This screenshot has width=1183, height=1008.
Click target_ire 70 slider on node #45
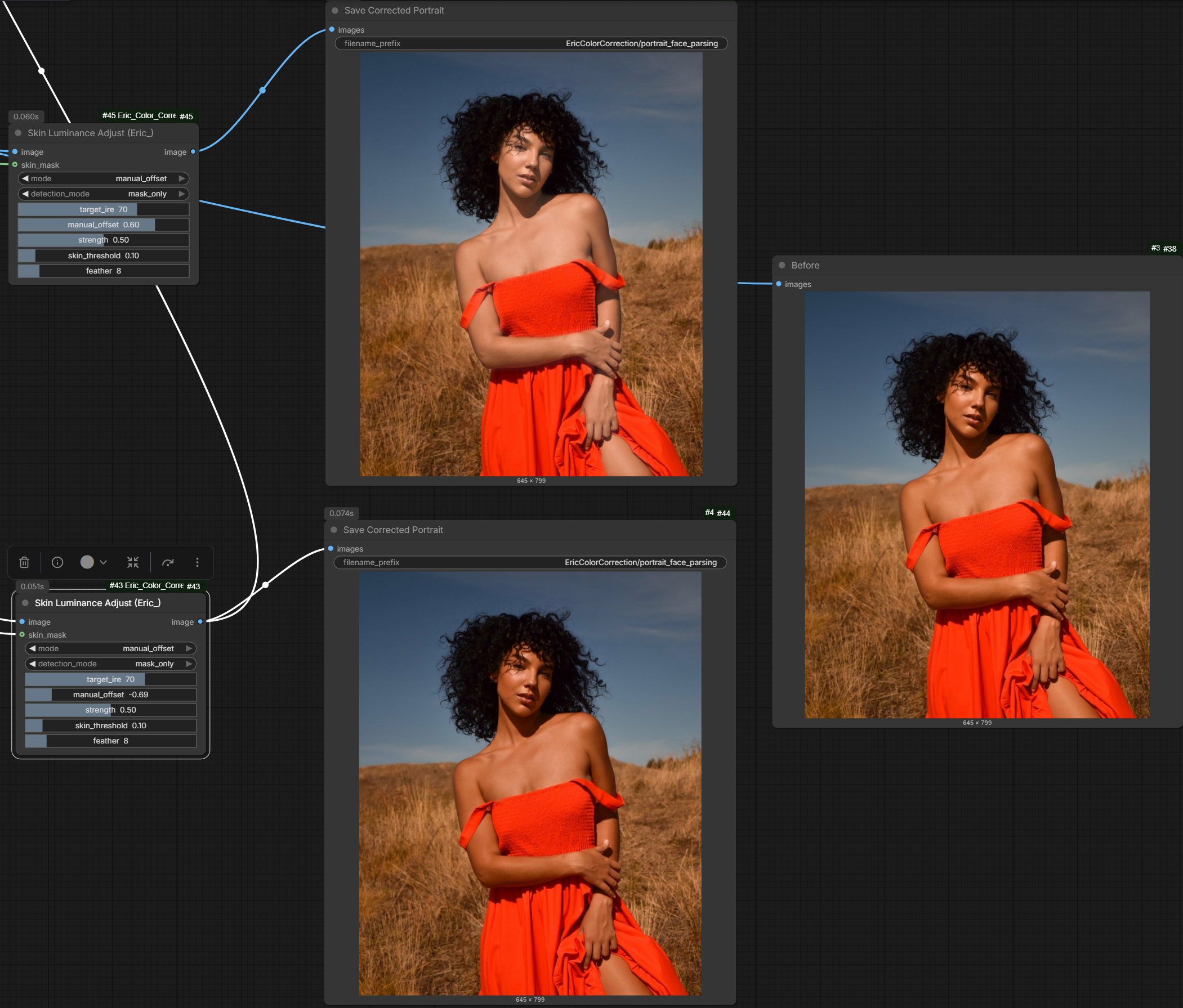[x=104, y=209]
